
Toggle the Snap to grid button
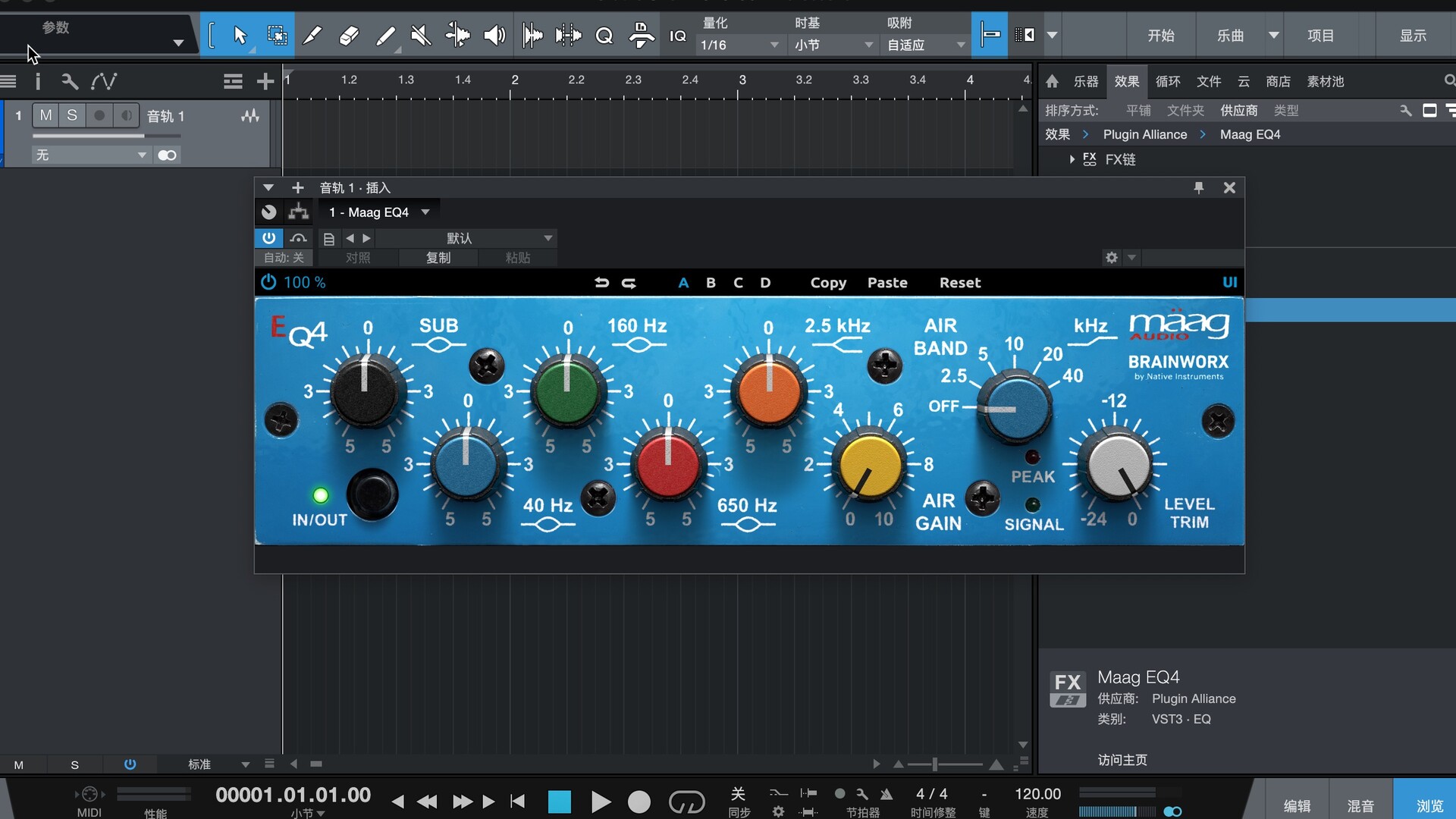(990, 35)
